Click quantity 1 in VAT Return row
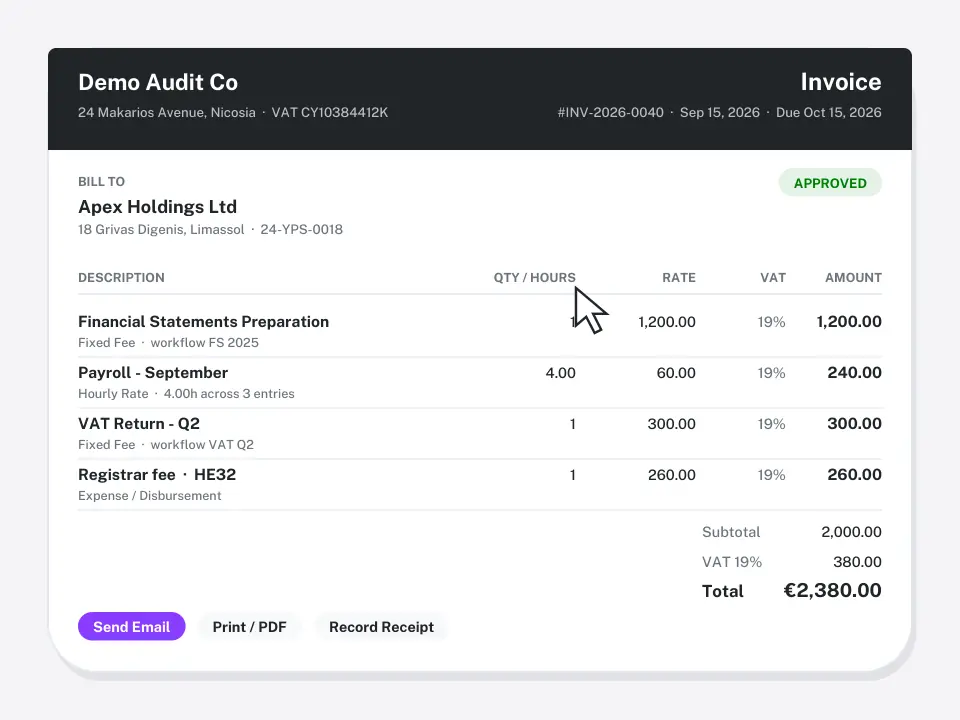The width and height of the screenshot is (960, 720). click(572, 424)
